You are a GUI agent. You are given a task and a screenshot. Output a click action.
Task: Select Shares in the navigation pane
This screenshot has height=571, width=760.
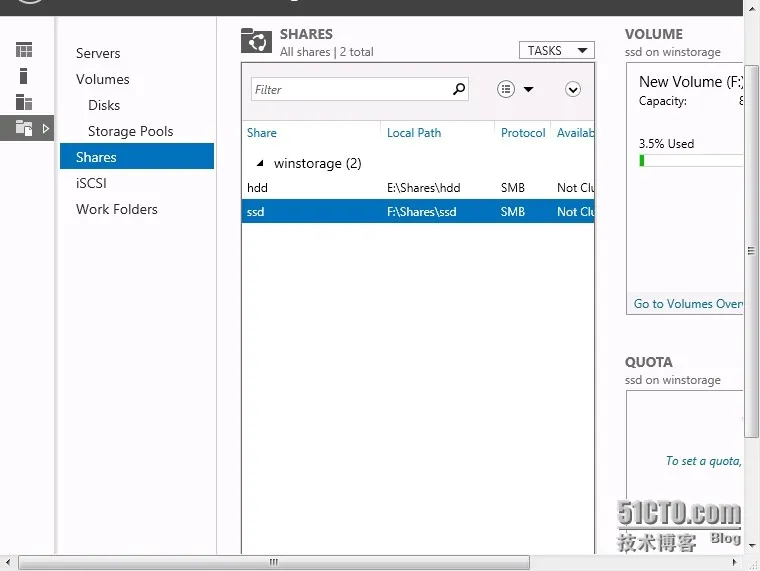[x=137, y=156]
